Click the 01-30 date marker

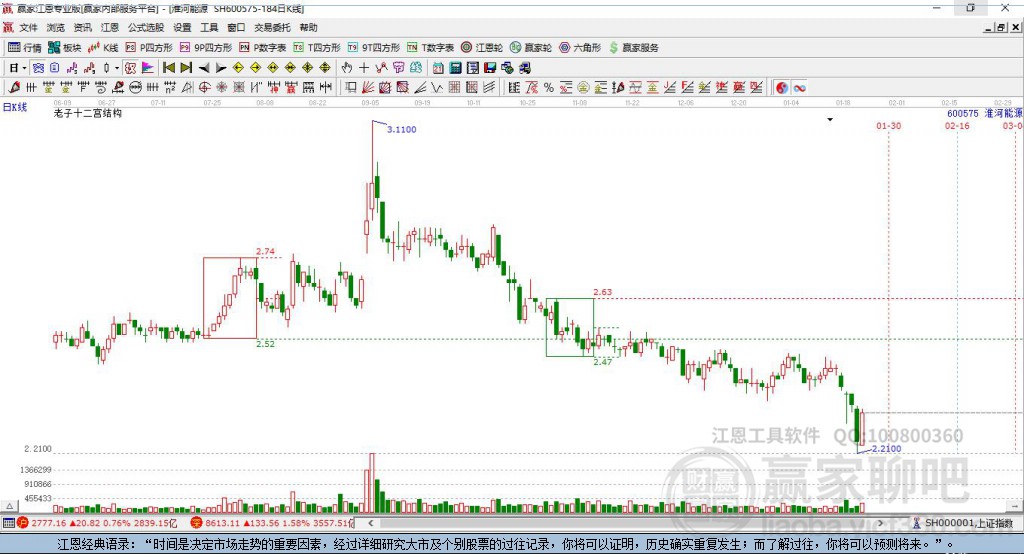[x=888, y=125]
